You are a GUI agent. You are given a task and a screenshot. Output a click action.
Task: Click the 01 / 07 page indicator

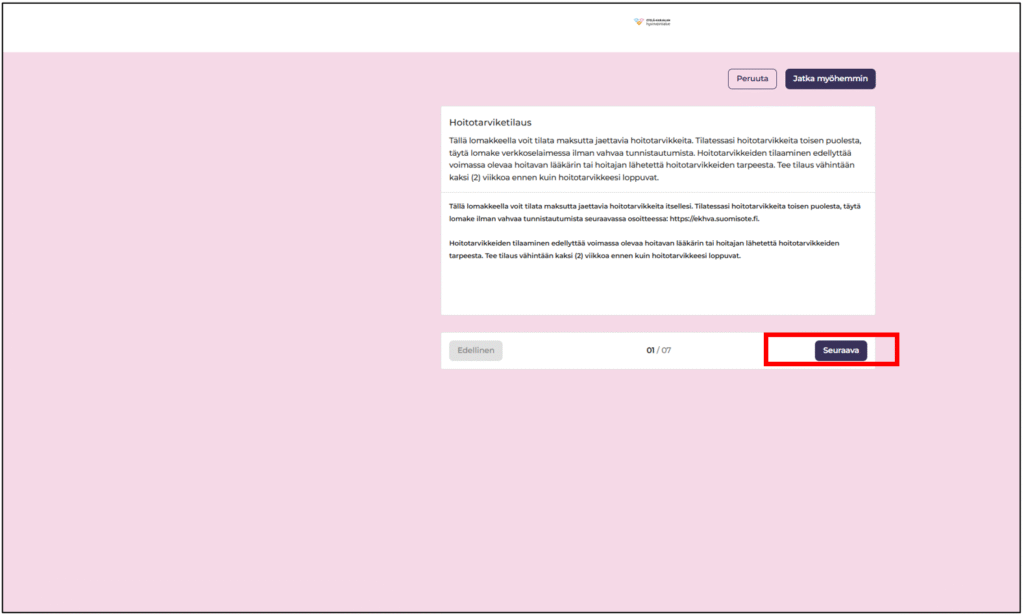click(658, 350)
